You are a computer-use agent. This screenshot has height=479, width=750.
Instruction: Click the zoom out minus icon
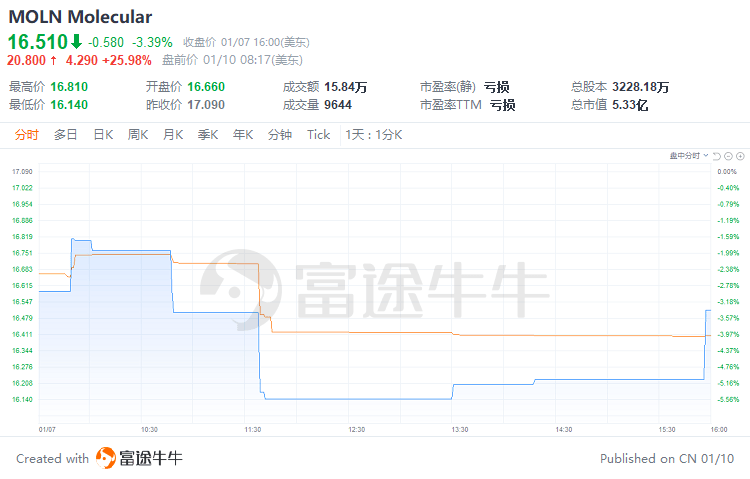pyautogui.click(x=729, y=156)
